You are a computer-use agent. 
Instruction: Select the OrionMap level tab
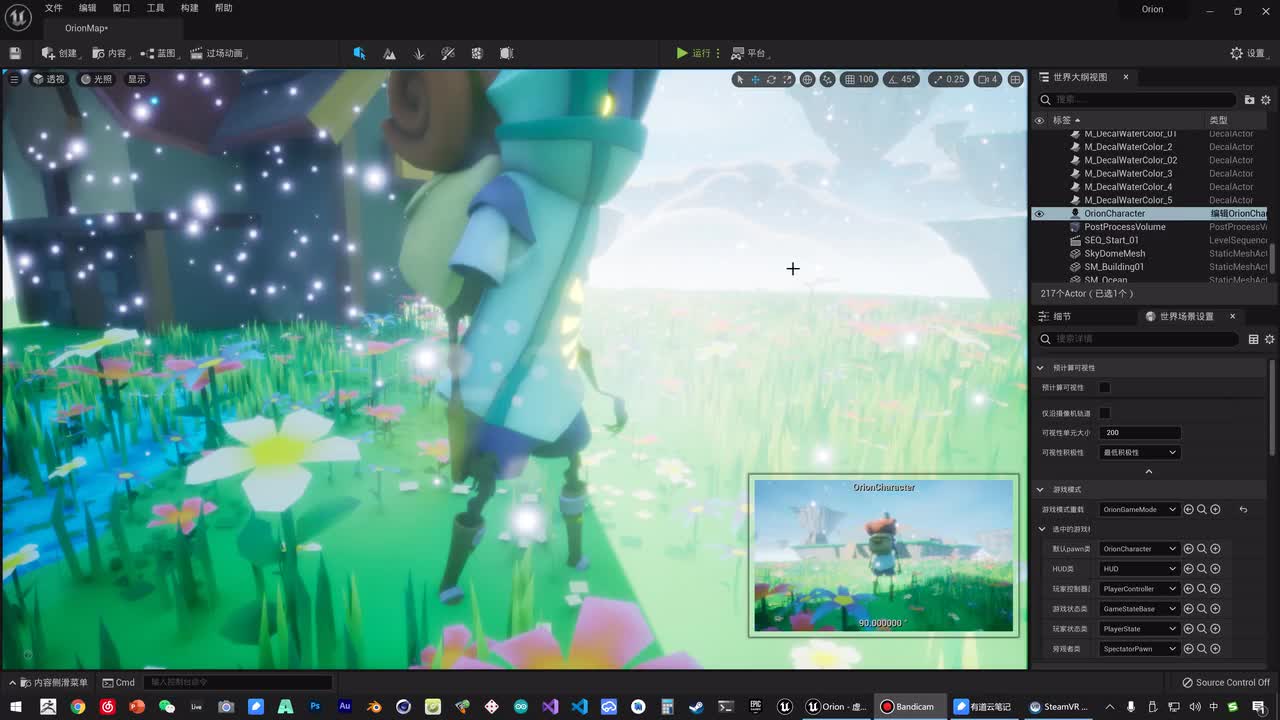86,28
